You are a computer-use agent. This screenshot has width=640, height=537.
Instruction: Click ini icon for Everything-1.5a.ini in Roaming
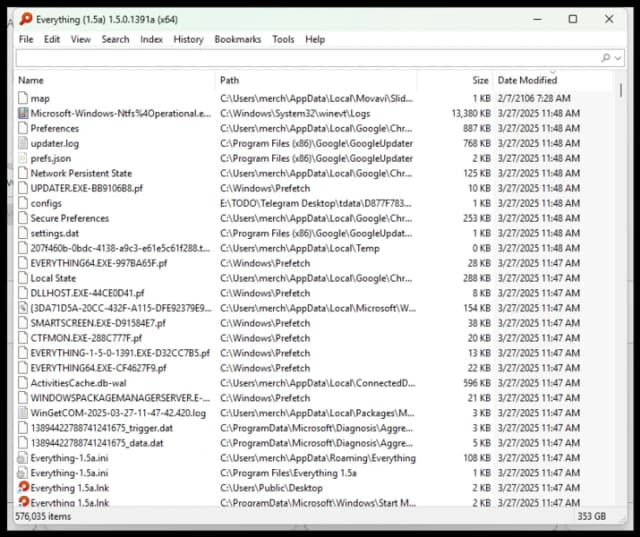point(22,458)
